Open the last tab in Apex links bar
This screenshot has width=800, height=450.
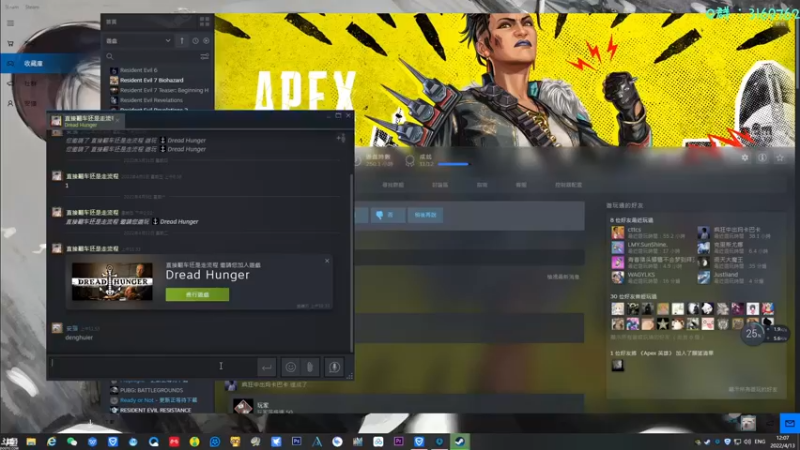point(568,185)
